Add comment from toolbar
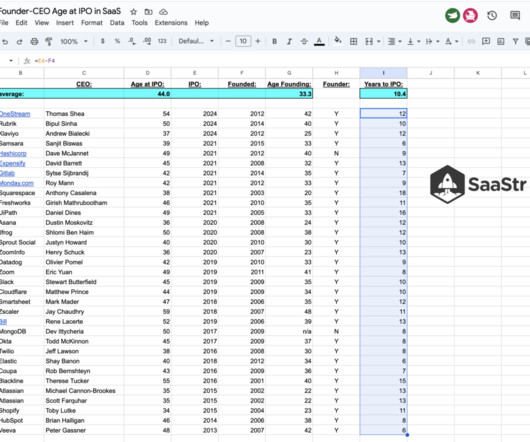 pyautogui.click(x=486, y=41)
